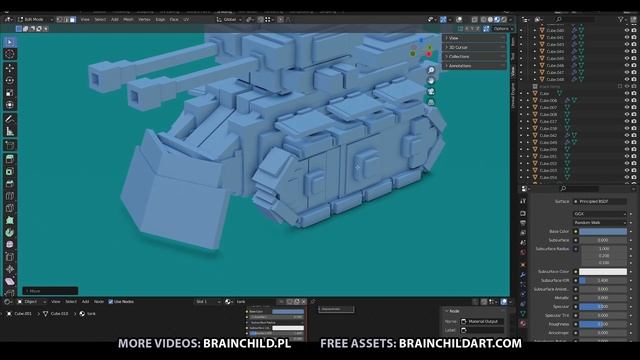Open the Vertex menu

144,19
